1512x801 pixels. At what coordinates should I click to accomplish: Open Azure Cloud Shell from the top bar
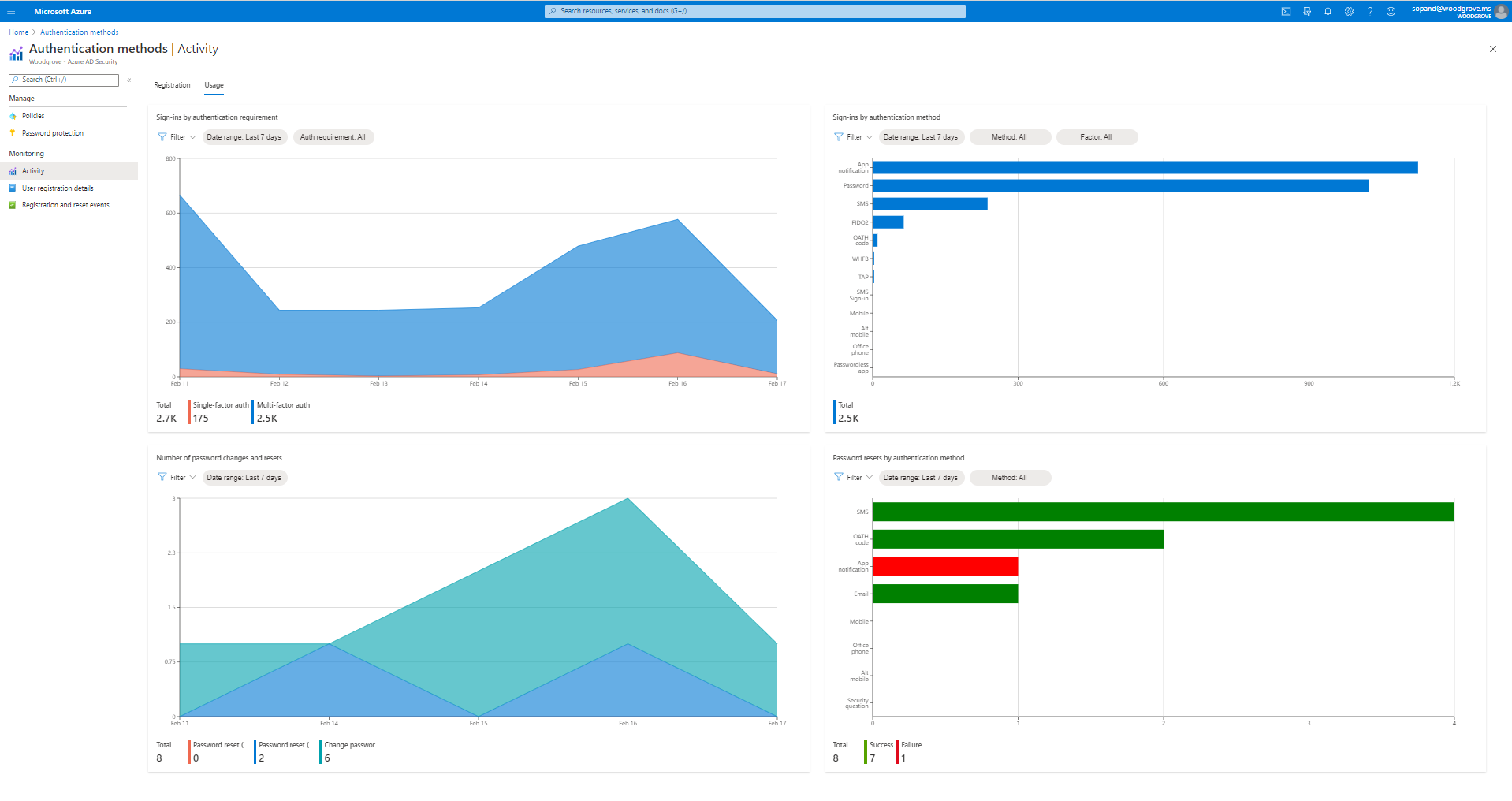coord(1286,11)
